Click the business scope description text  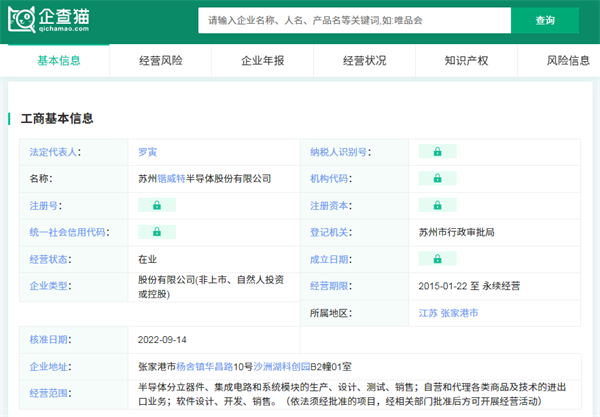click(352, 394)
